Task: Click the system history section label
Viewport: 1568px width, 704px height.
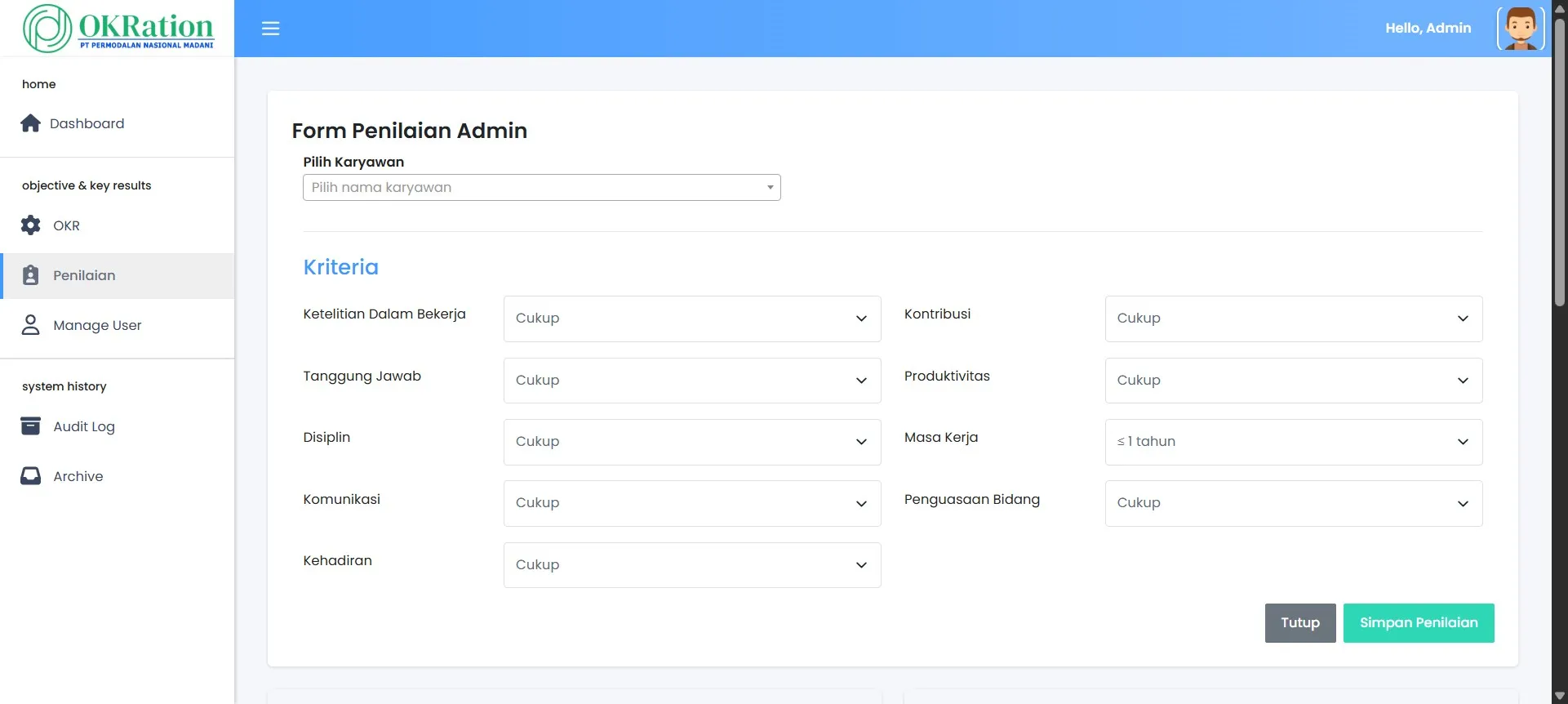Action: (64, 386)
